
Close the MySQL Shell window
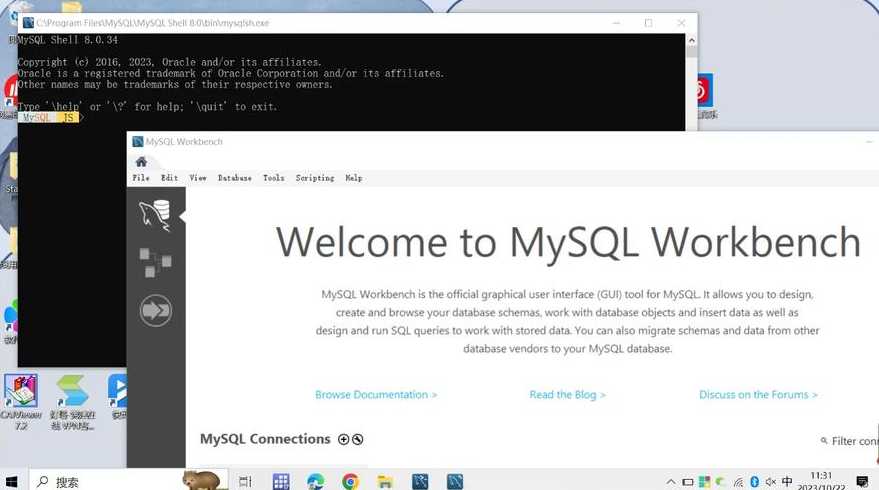(x=681, y=23)
